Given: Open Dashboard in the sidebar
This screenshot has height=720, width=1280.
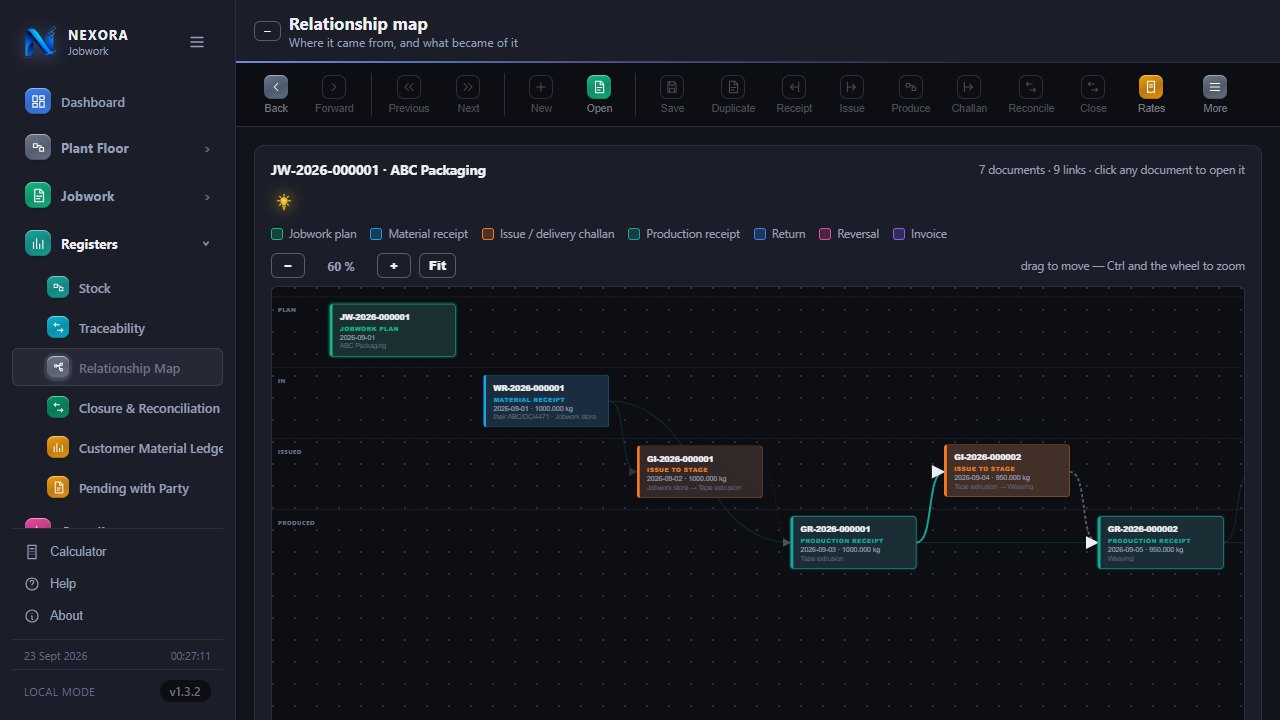Looking at the screenshot, I should [117, 101].
